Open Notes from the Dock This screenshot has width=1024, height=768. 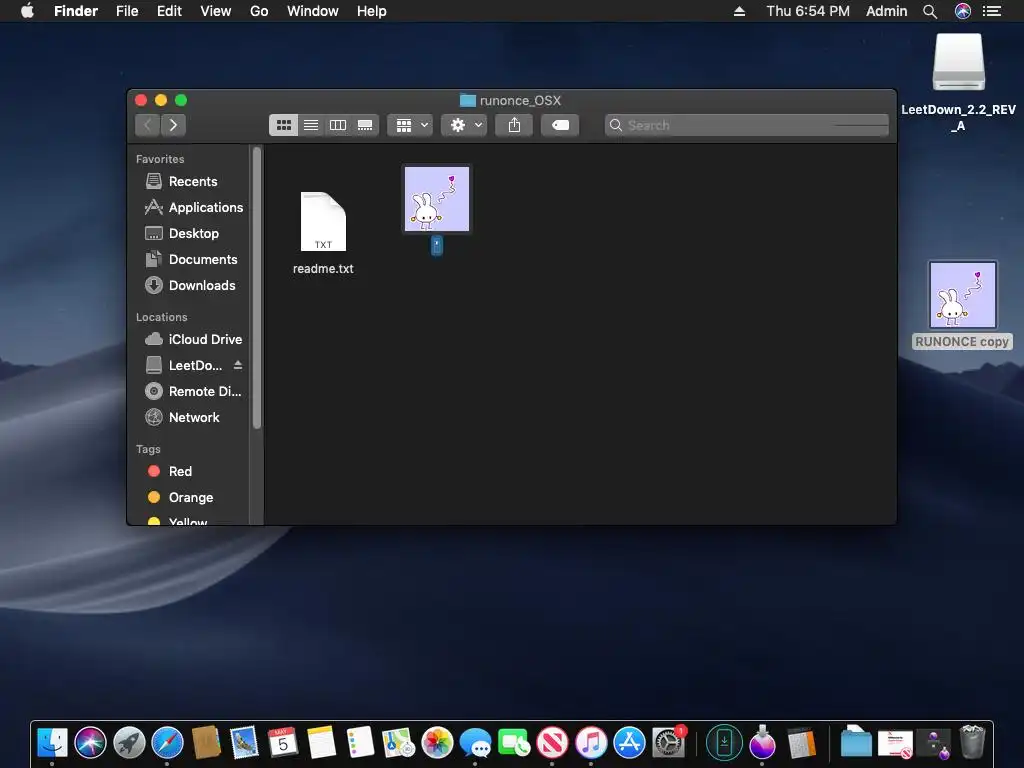pyautogui.click(x=321, y=743)
